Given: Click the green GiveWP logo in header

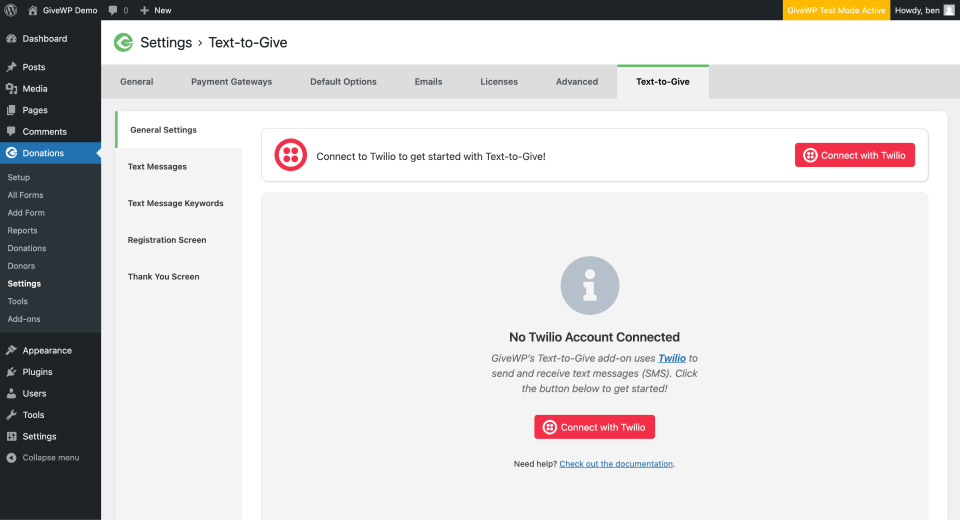Looking at the screenshot, I should 123,42.
